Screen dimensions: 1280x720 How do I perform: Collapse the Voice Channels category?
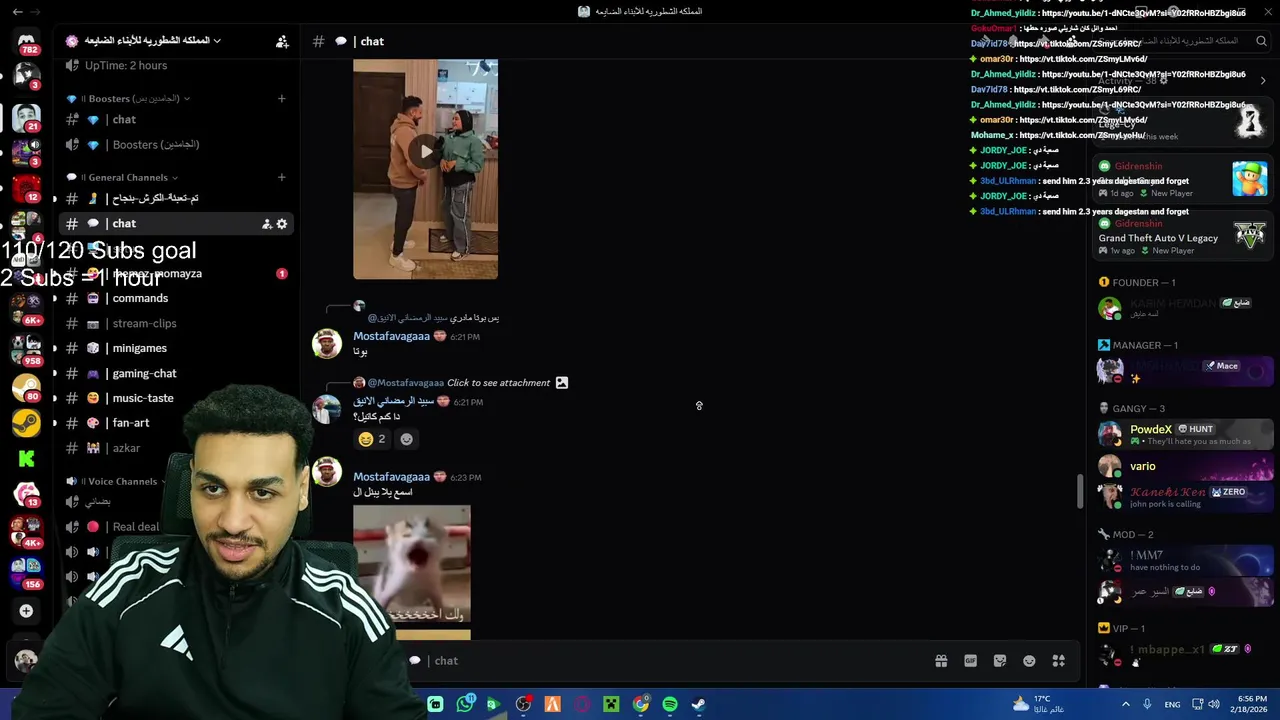pos(116,481)
